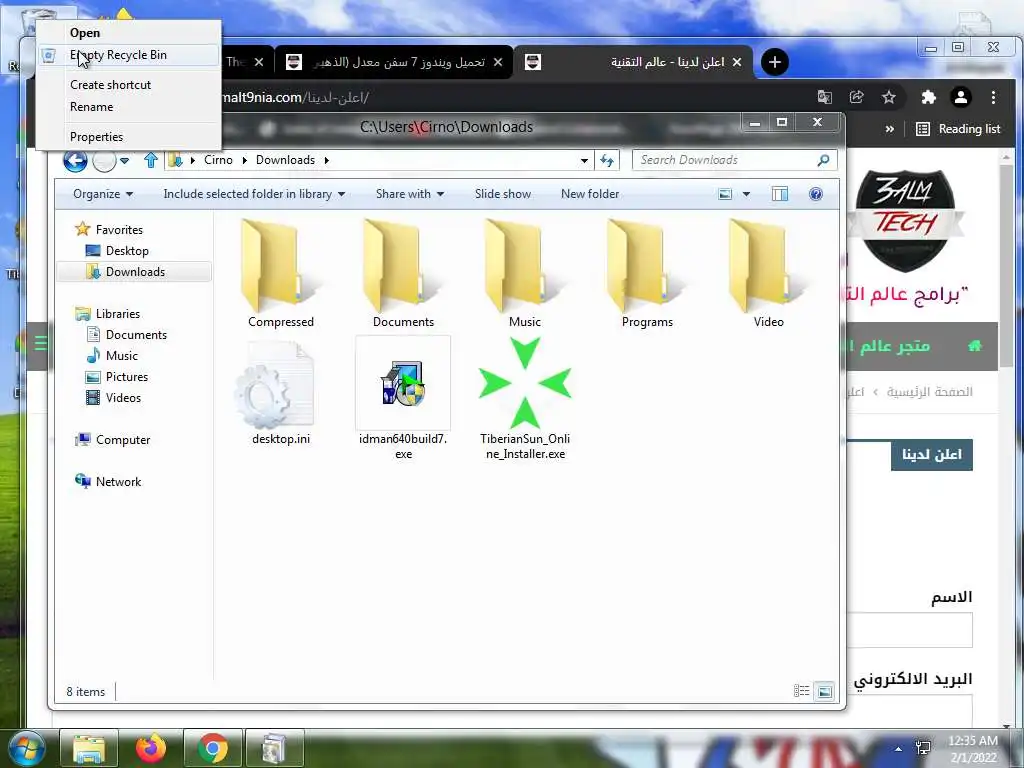Click the search magnifier icon
Viewport: 1024px width, 768px height.
tap(824, 160)
